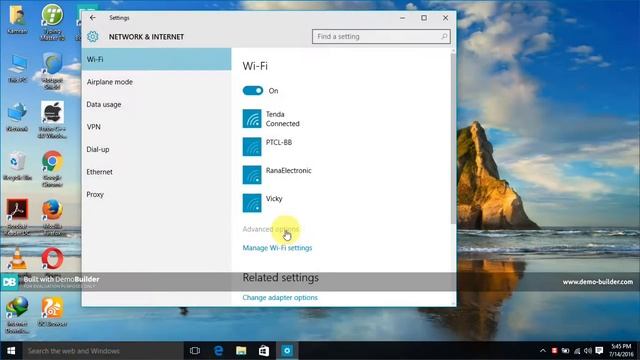640x360 pixels.
Task: Open the This PC desktop icon
Action: 17,69
